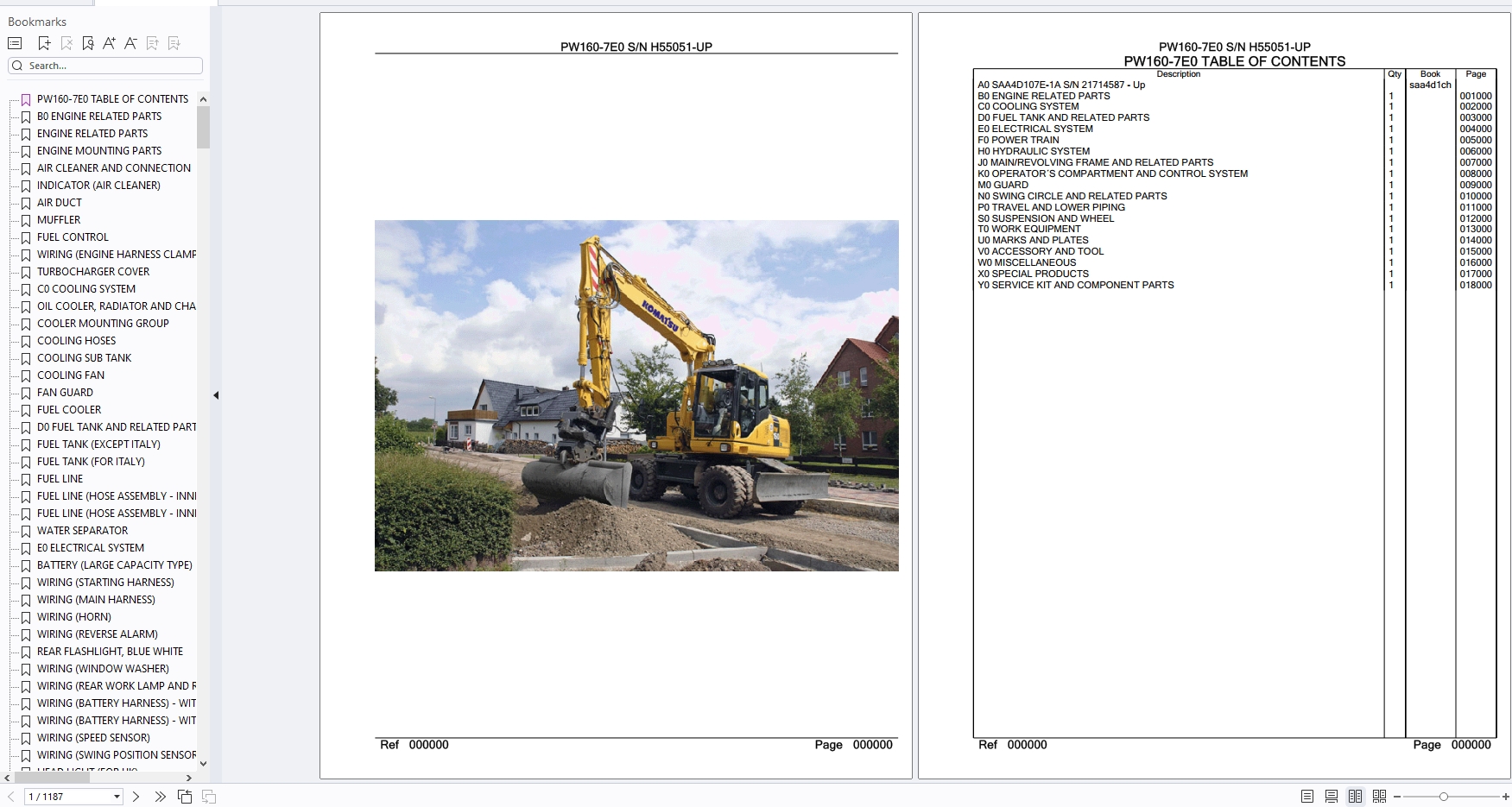
Task: Open the page number dropdown
Action: pyautogui.click(x=116, y=796)
